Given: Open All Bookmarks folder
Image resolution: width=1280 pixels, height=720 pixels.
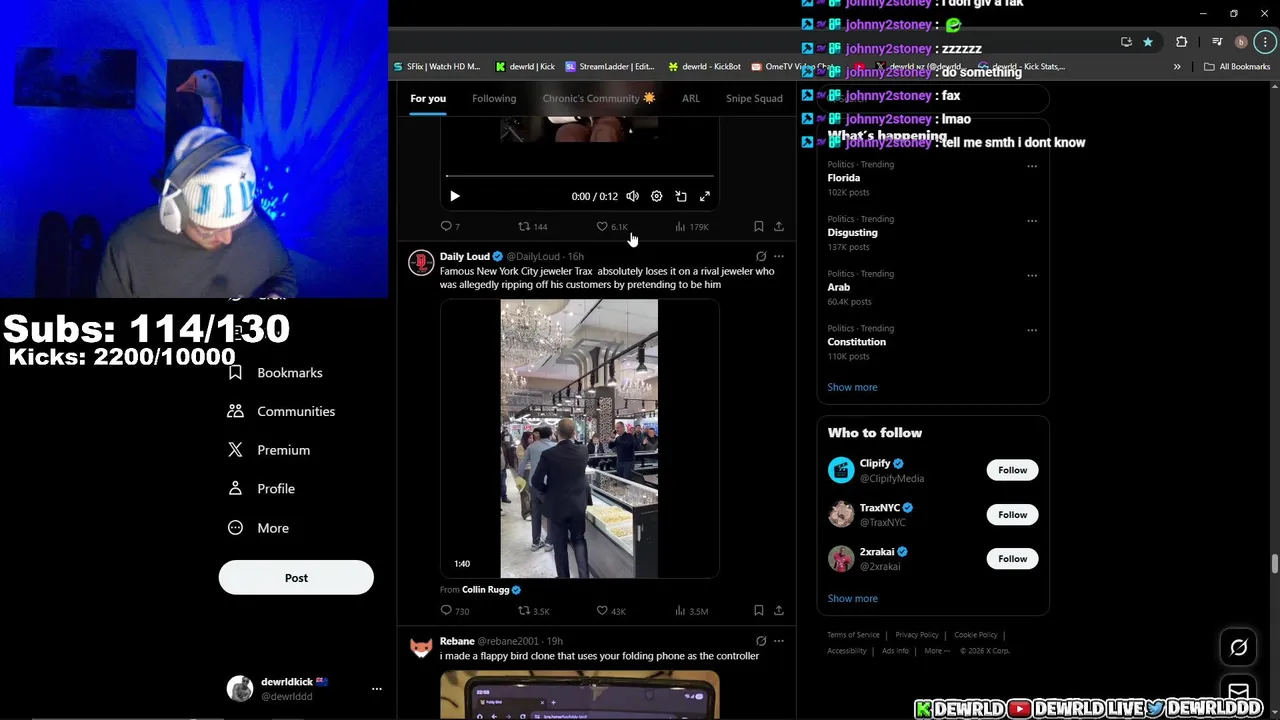Looking at the screenshot, I should click(1237, 67).
